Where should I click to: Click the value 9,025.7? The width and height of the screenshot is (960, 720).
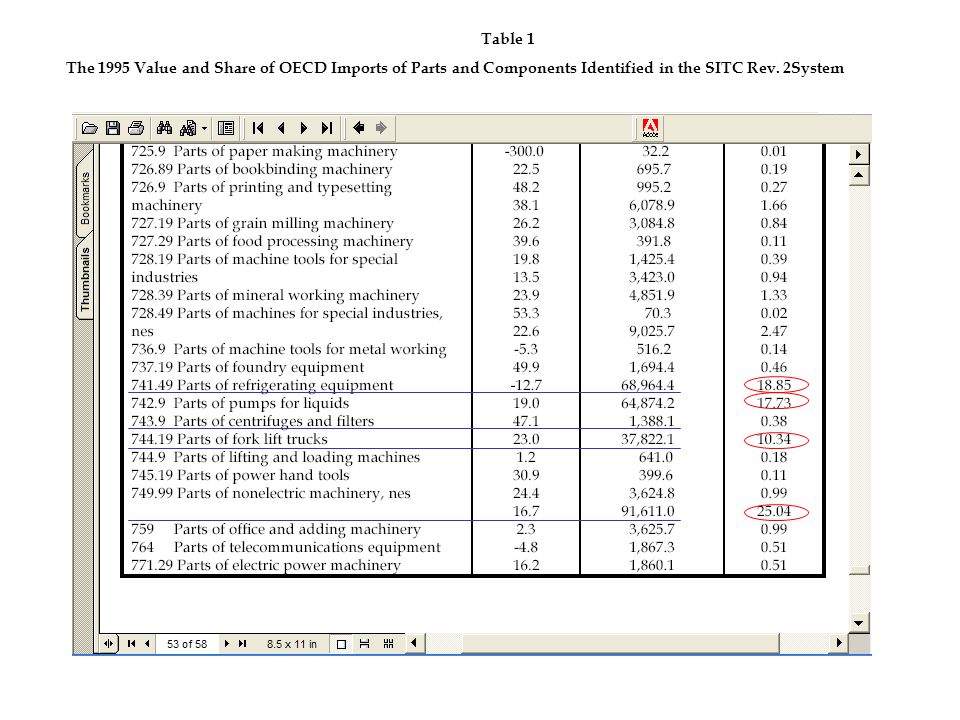point(651,331)
